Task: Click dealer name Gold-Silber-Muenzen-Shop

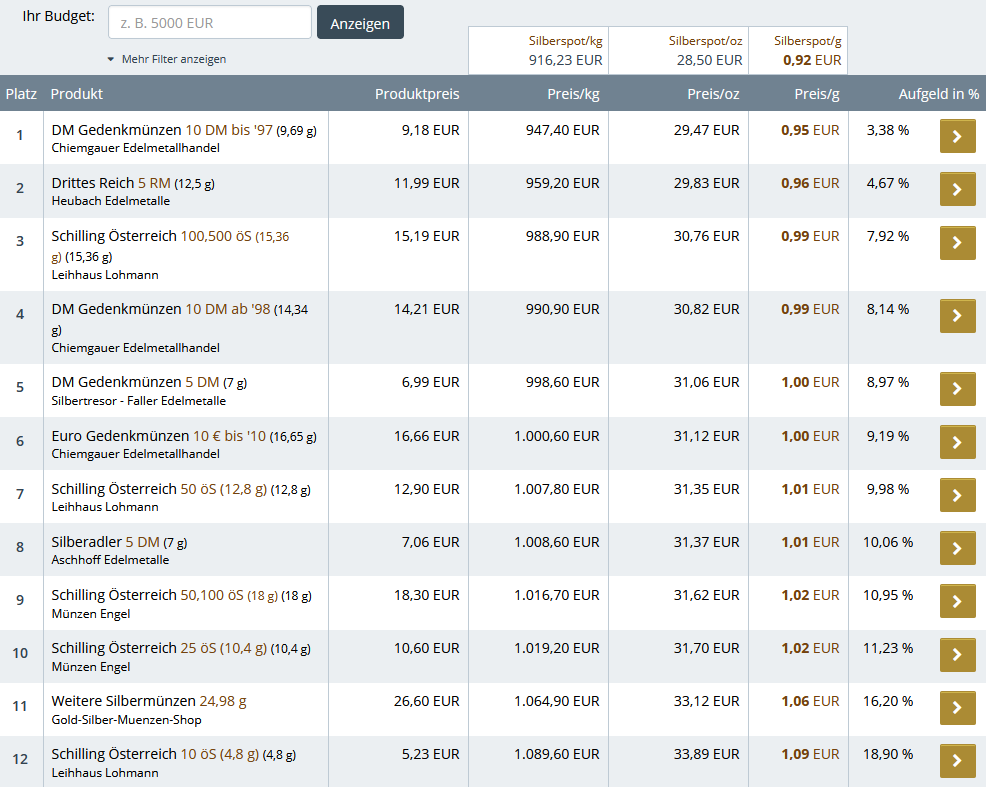Action: 126,720
